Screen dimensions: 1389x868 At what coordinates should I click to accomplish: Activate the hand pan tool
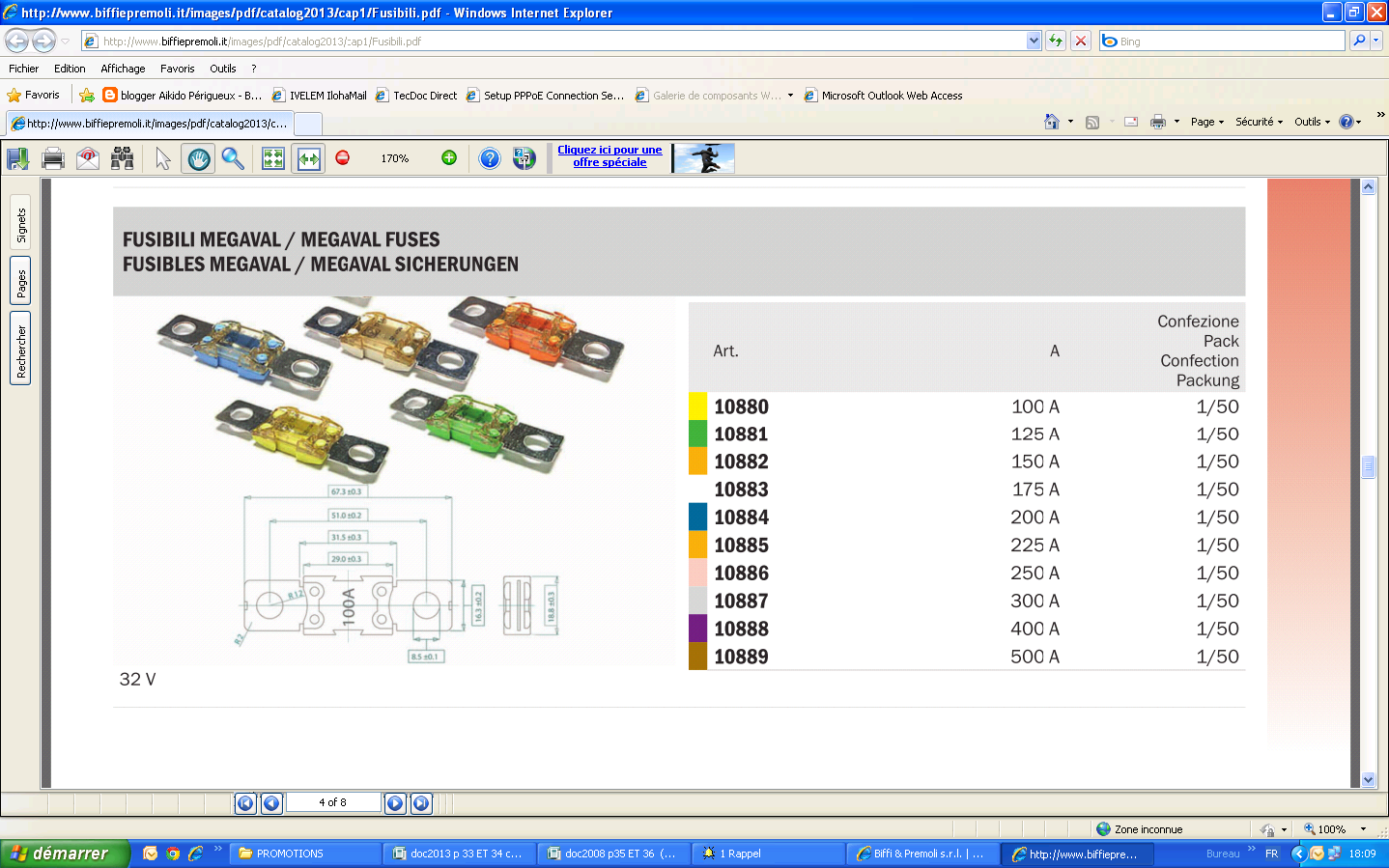[x=199, y=158]
